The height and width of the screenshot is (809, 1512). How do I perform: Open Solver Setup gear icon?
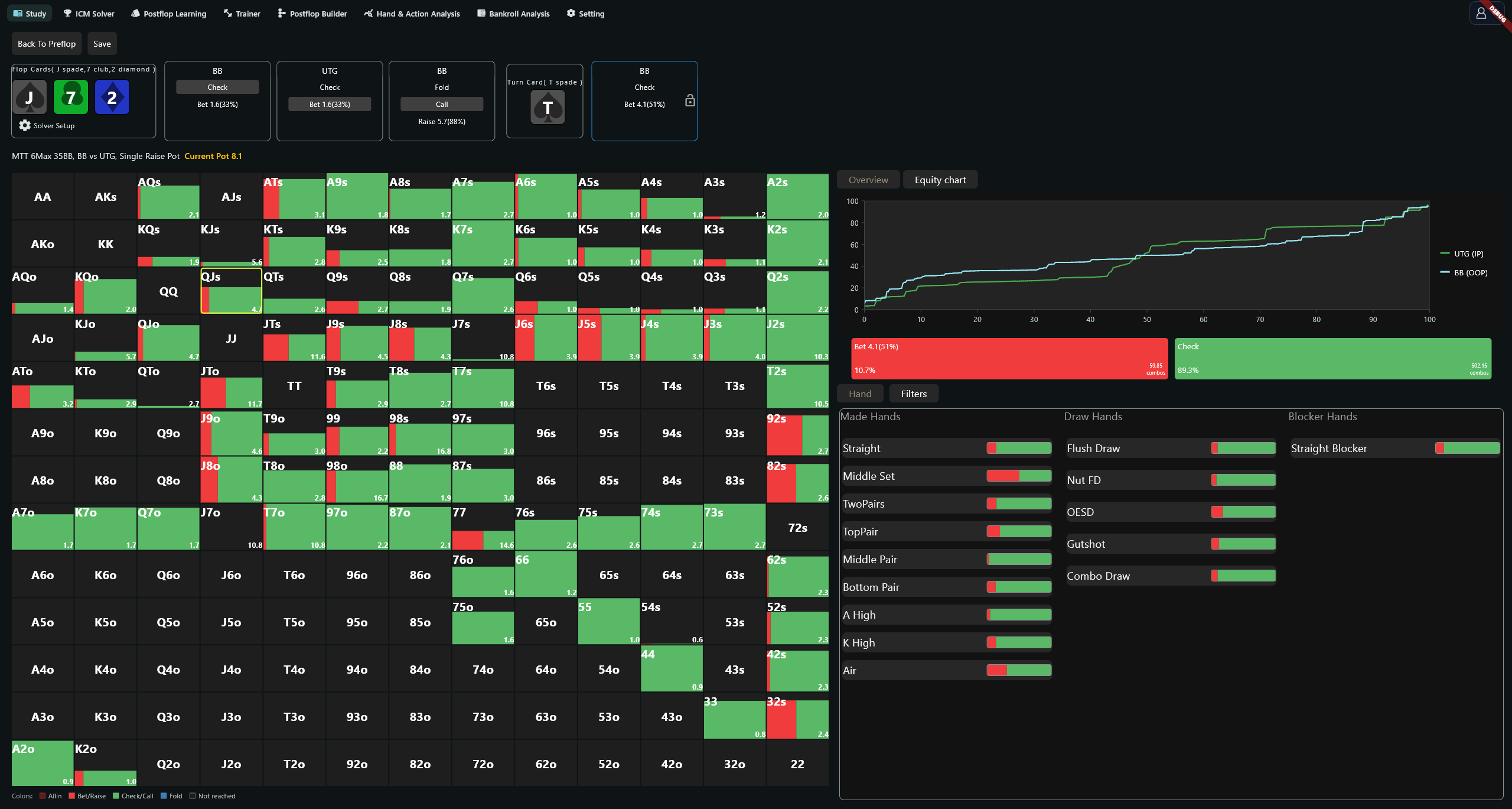(25, 125)
